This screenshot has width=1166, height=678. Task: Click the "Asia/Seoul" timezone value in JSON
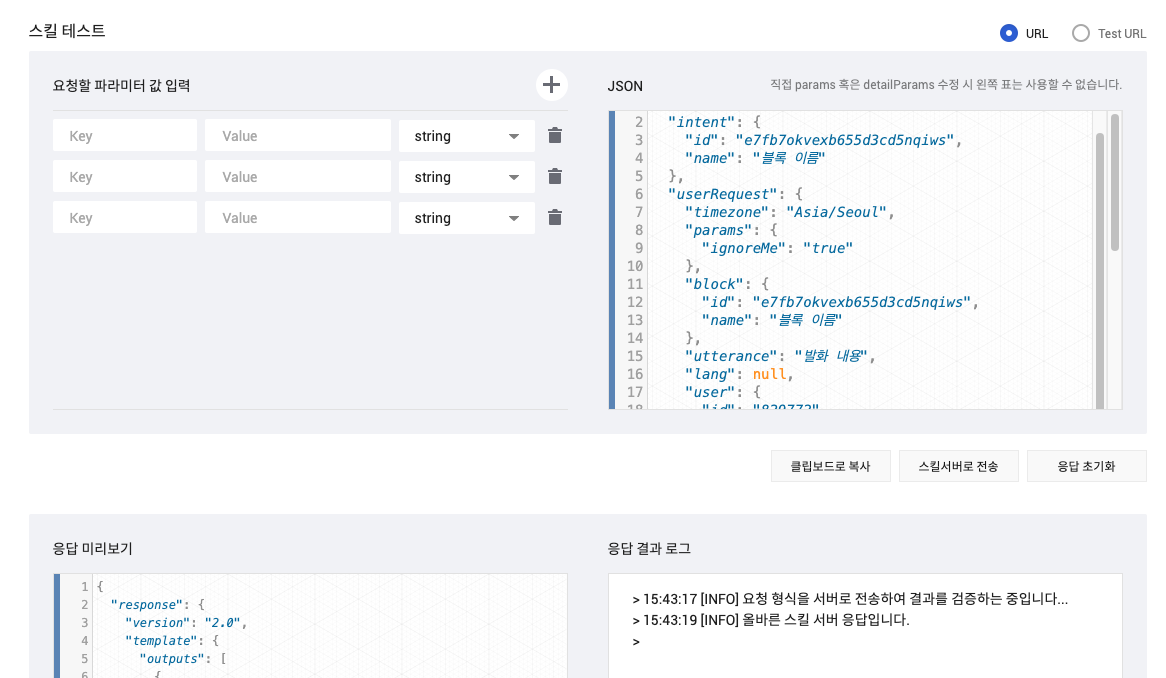[x=836, y=212]
